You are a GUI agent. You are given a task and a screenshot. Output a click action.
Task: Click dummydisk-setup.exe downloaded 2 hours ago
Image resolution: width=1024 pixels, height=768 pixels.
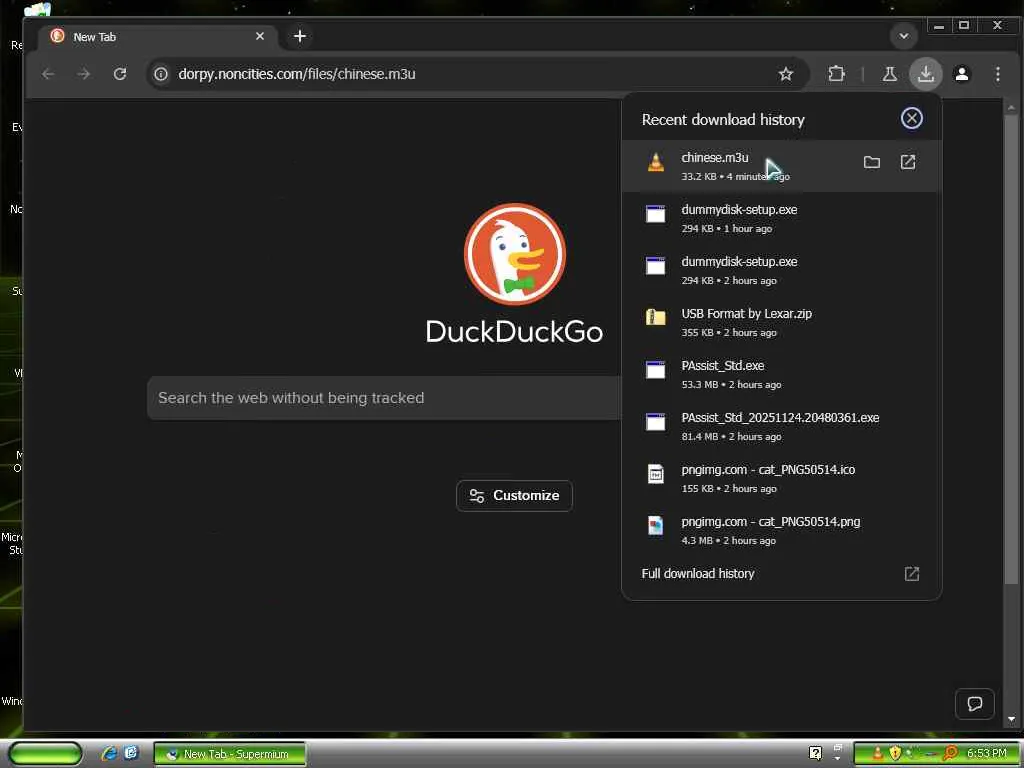pyautogui.click(x=781, y=270)
